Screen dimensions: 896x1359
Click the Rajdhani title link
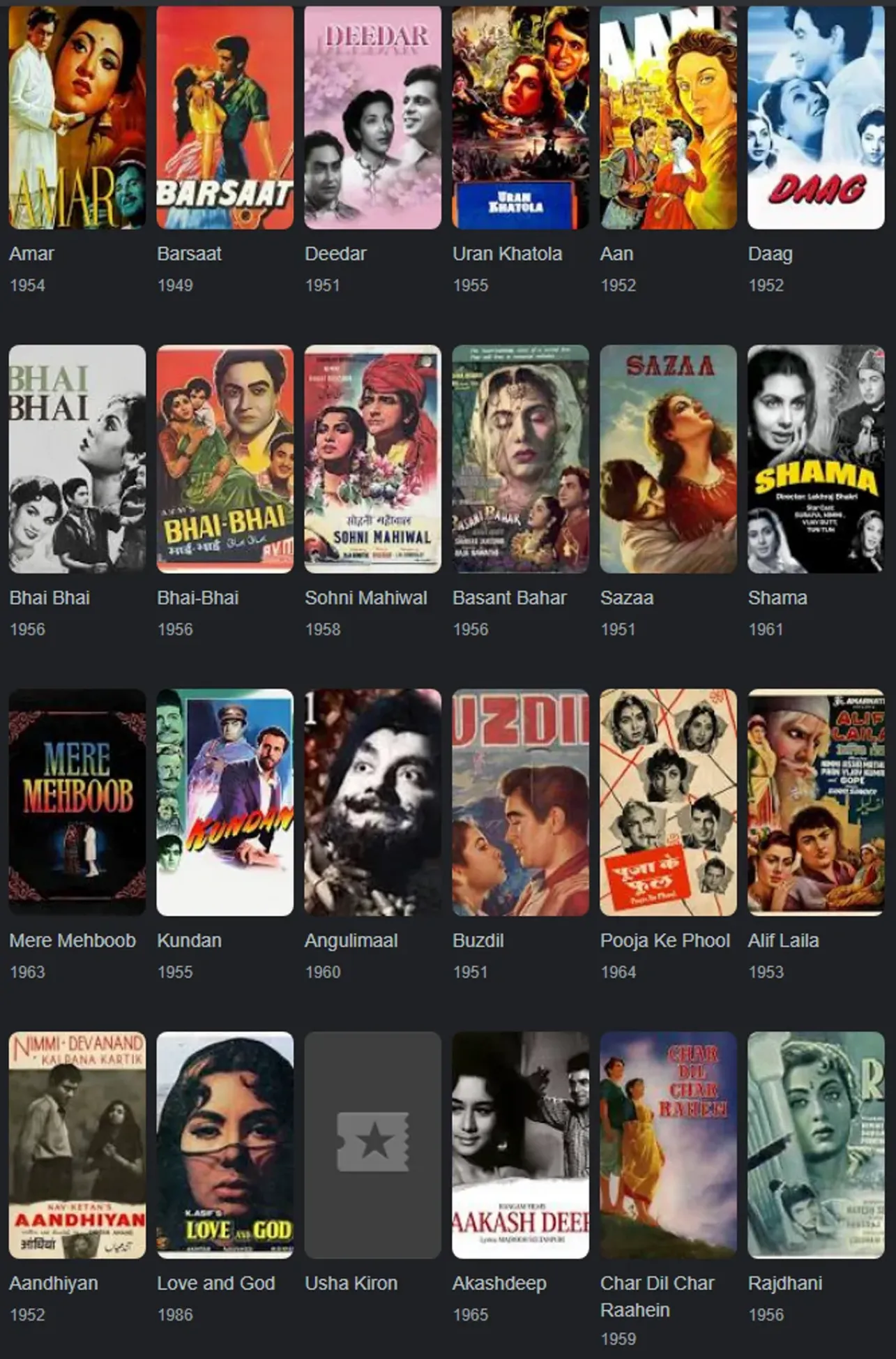[x=785, y=1283]
